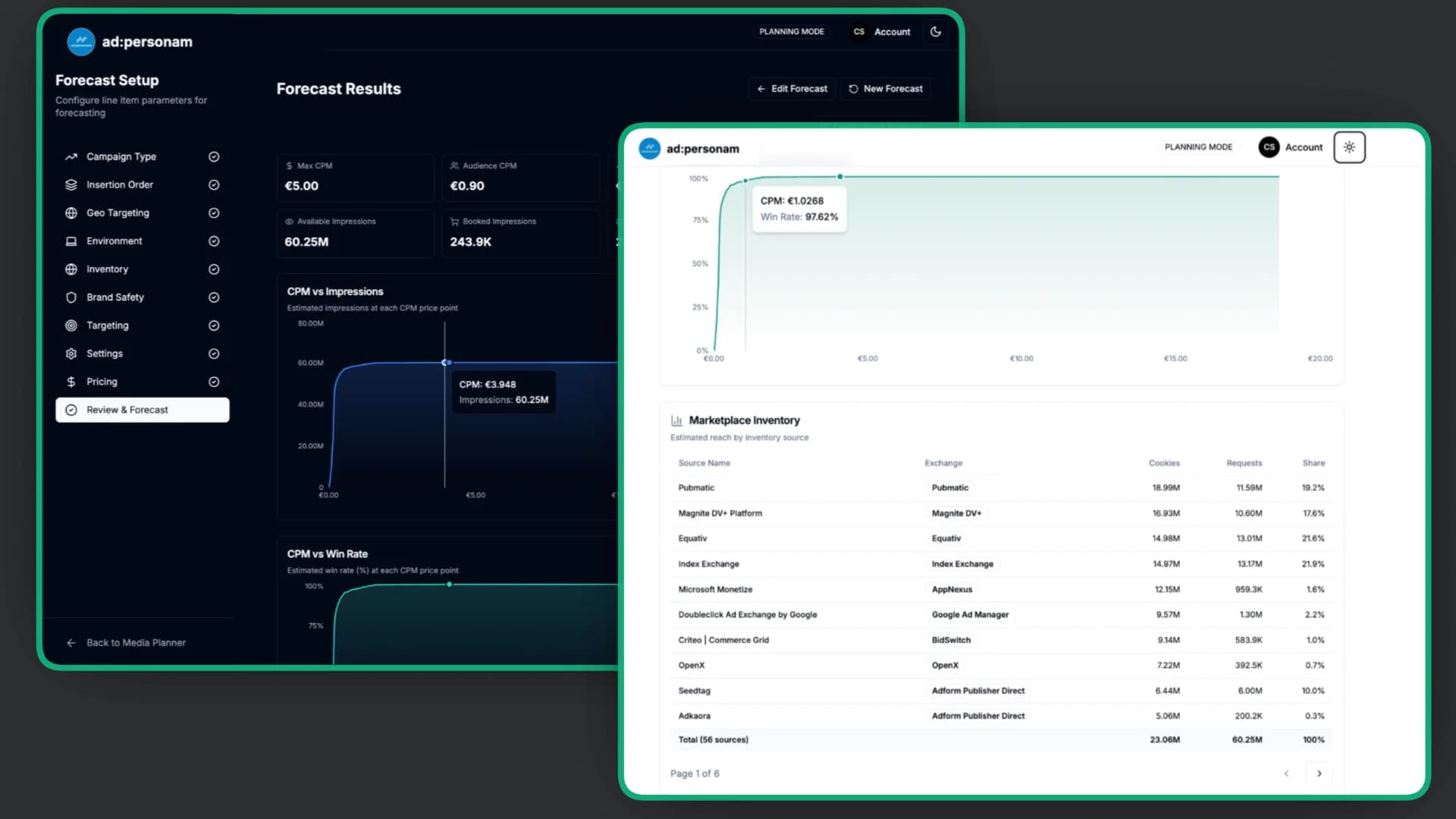Start a New Forecast
This screenshot has height=819, width=1456.
tap(885, 89)
